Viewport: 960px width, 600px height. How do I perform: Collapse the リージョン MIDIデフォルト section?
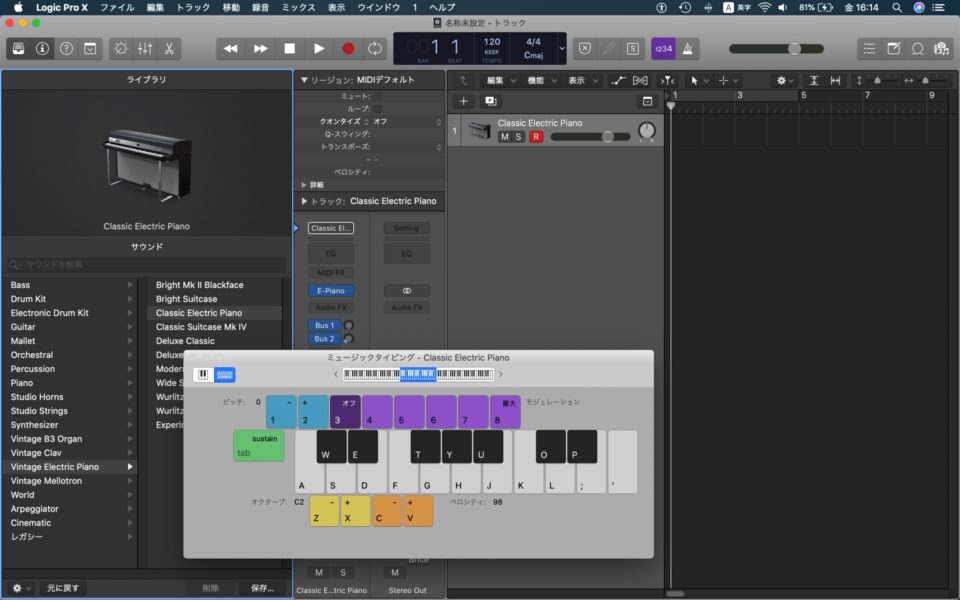pos(304,80)
